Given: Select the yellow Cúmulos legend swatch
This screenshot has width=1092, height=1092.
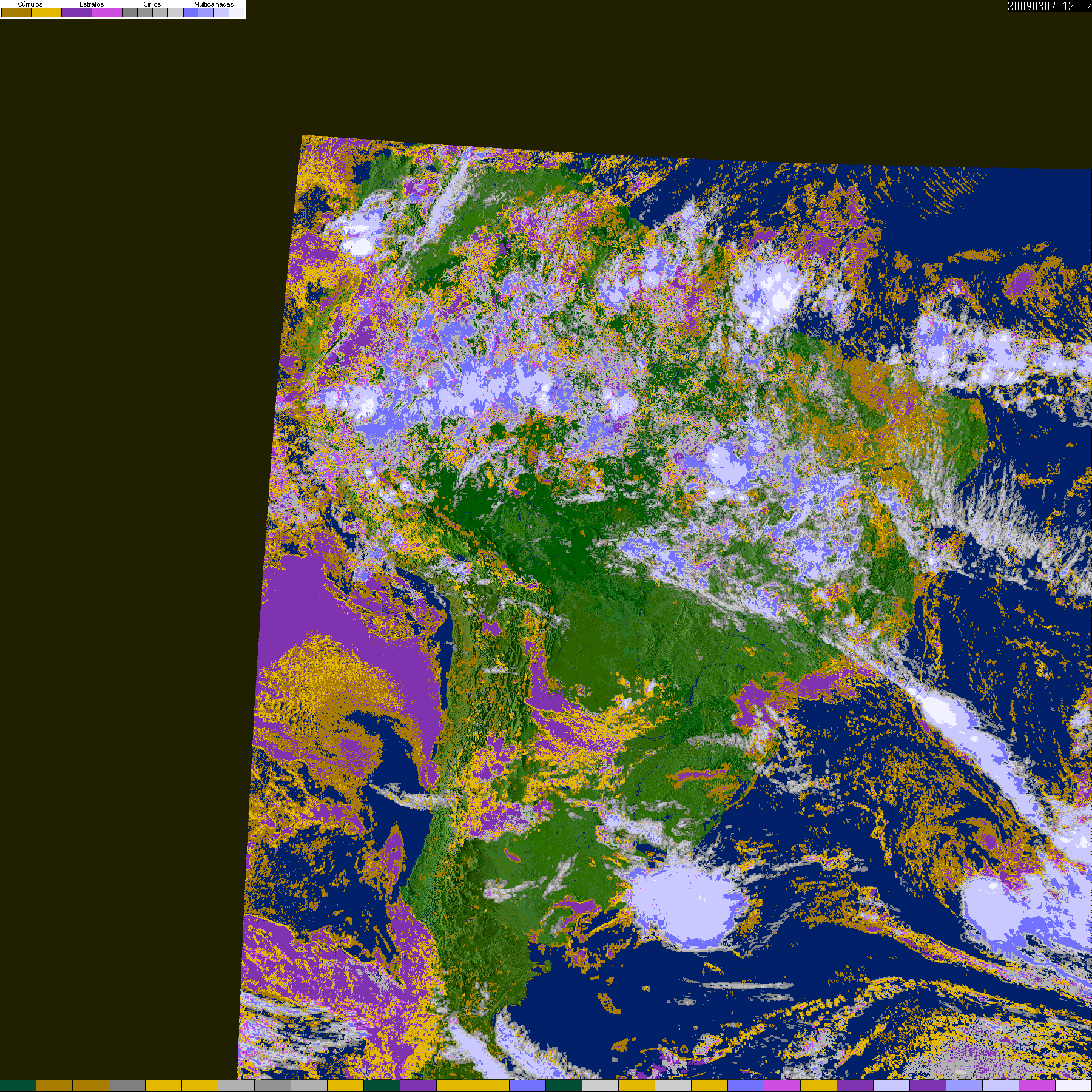Looking at the screenshot, I should 47,12.
